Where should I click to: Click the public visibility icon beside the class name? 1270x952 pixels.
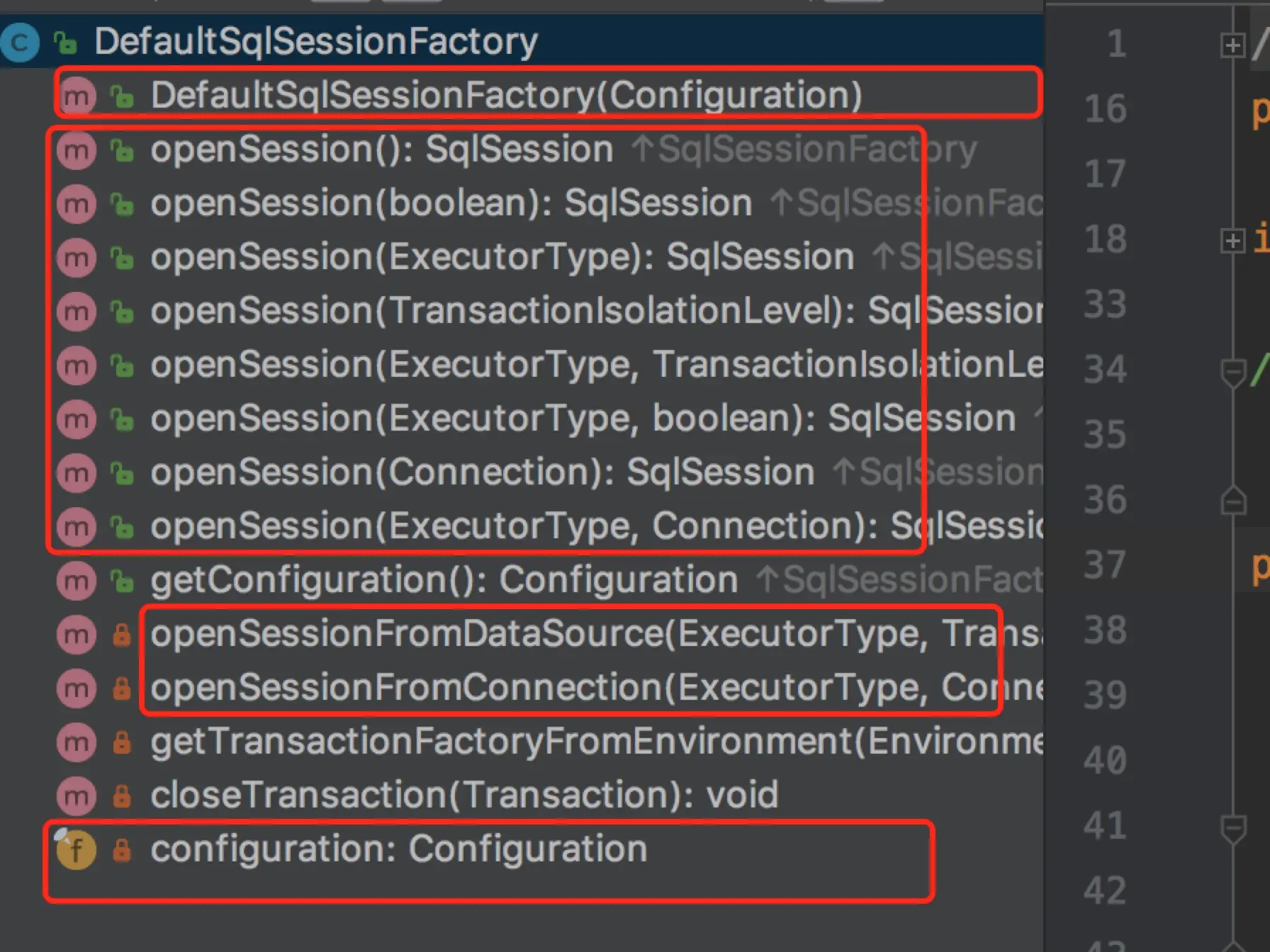pyautogui.click(x=65, y=42)
